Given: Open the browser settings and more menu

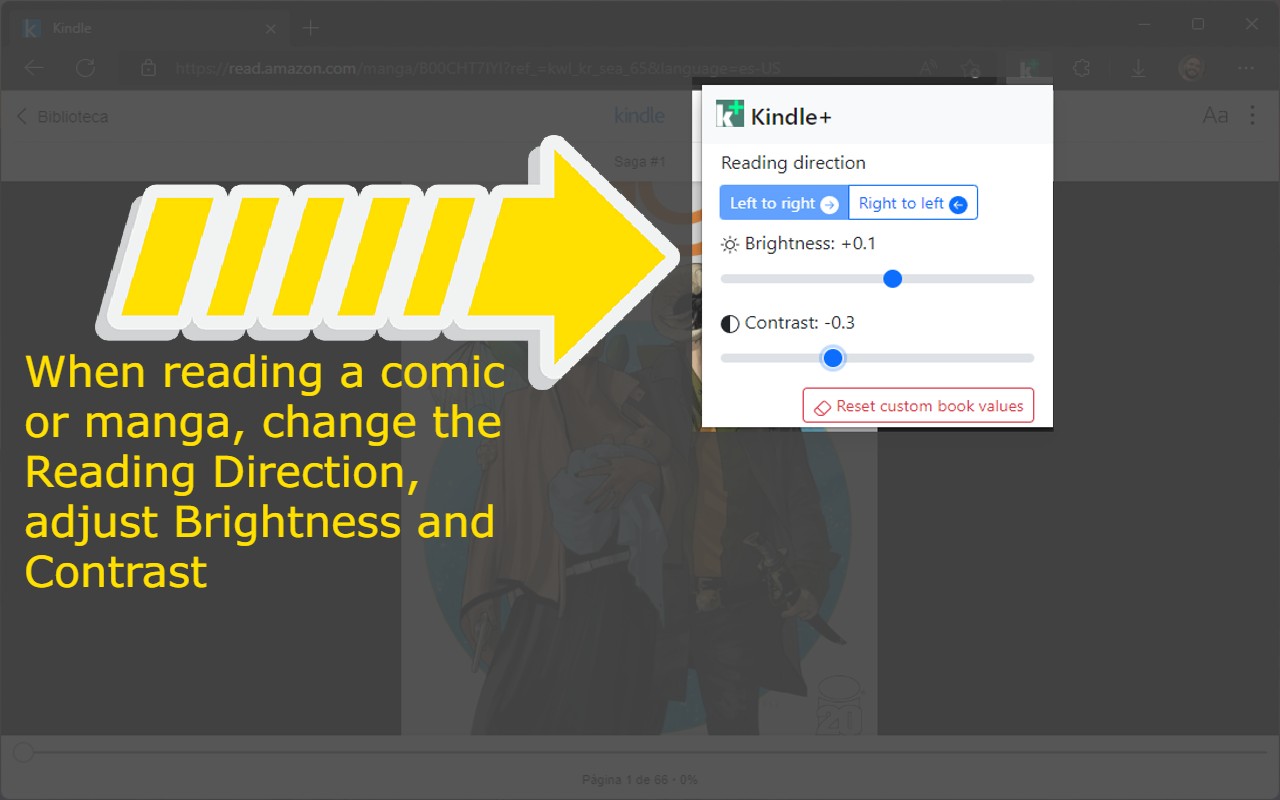Looking at the screenshot, I should 1246,68.
